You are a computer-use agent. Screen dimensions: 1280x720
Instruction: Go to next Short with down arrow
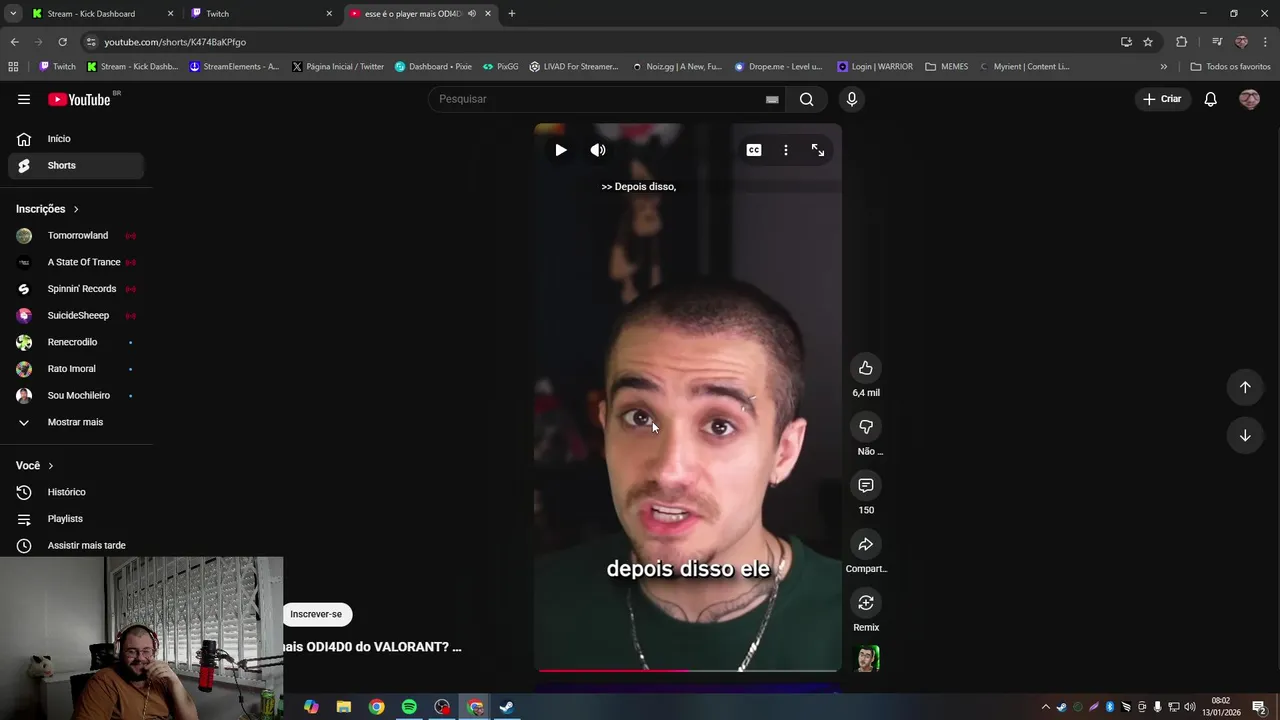pyautogui.click(x=1245, y=435)
